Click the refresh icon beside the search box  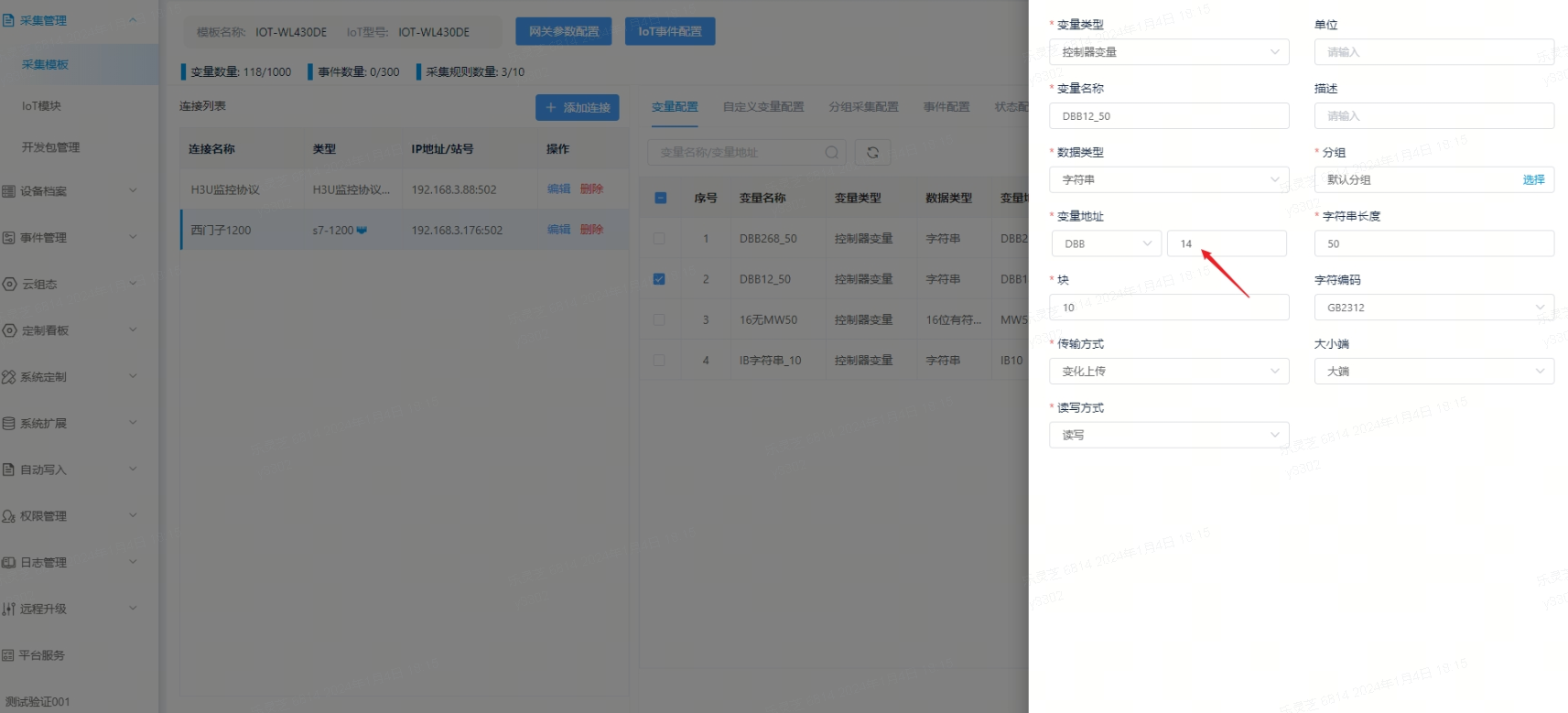point(872,153)
